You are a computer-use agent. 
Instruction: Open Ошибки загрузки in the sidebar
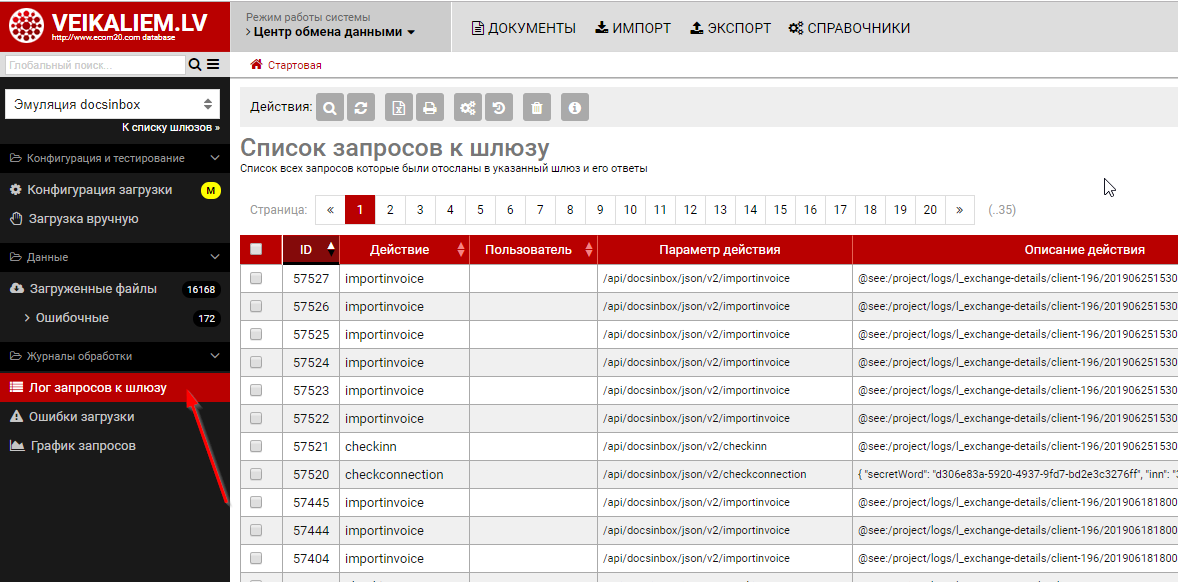(x=81, y=417)
